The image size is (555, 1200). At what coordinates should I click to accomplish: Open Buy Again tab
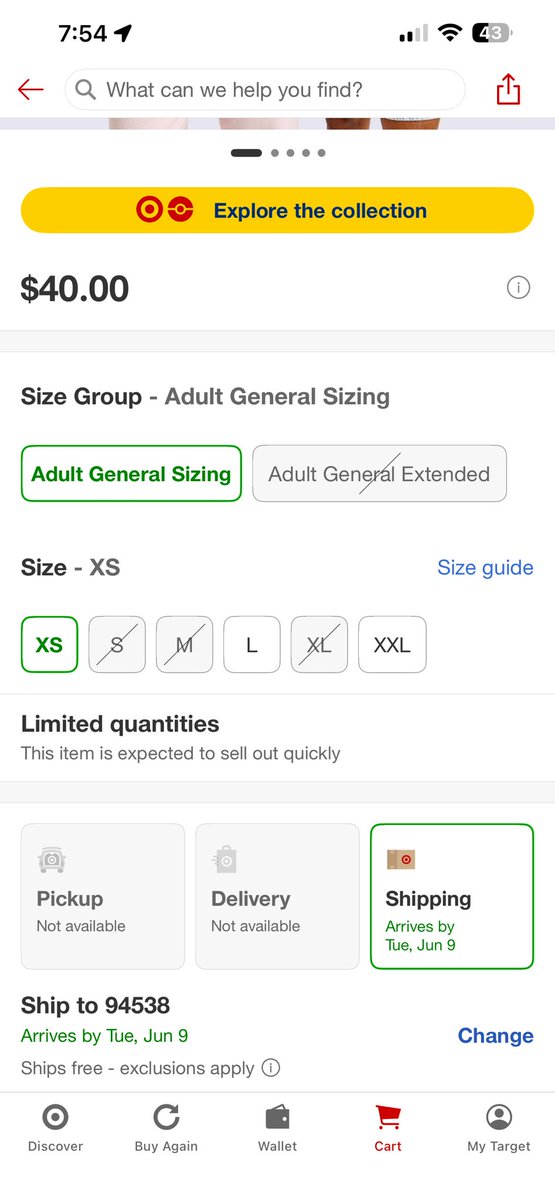click(166, 1128)
